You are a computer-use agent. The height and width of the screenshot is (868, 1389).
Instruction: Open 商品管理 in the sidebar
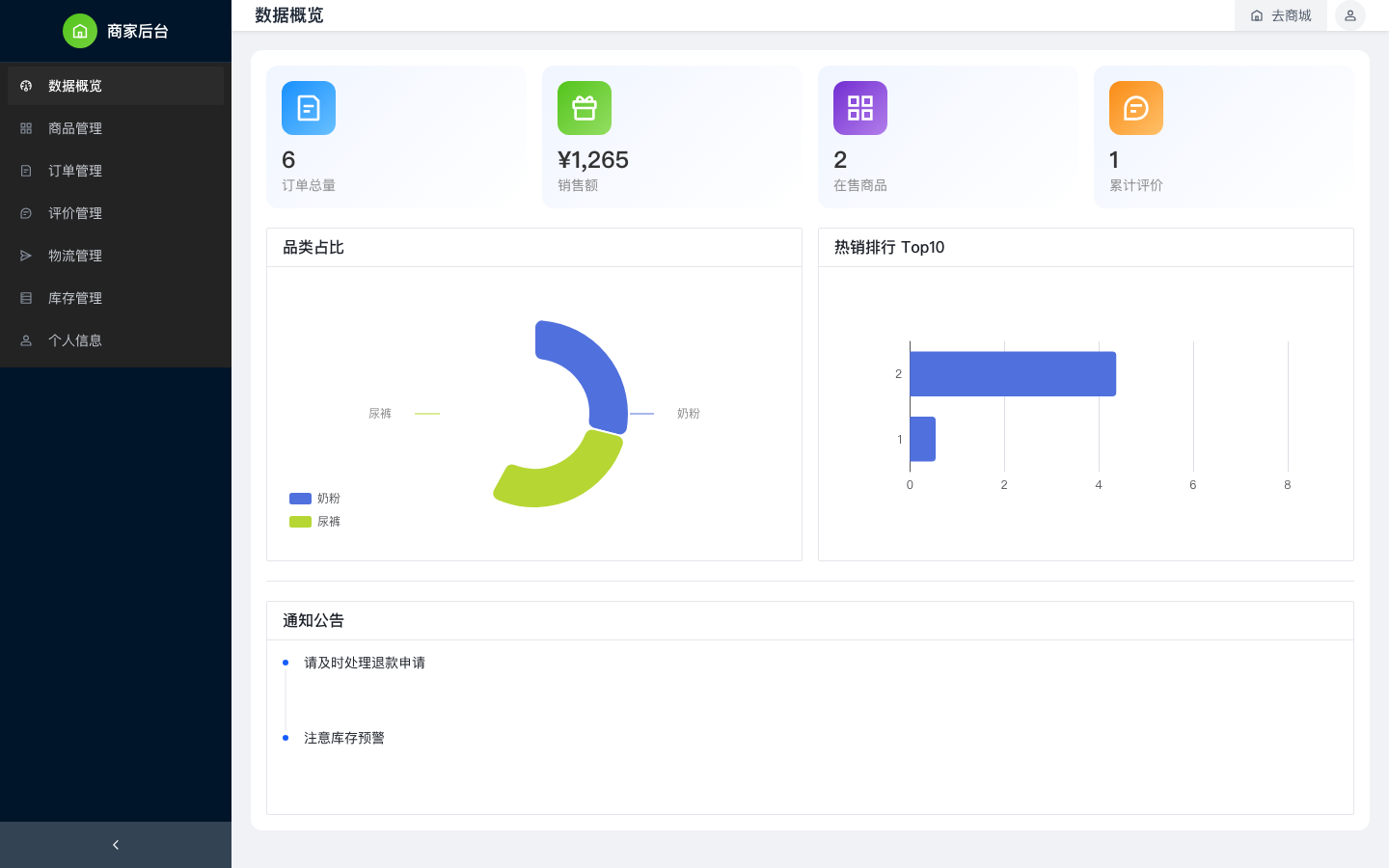(x=75, y=128)
